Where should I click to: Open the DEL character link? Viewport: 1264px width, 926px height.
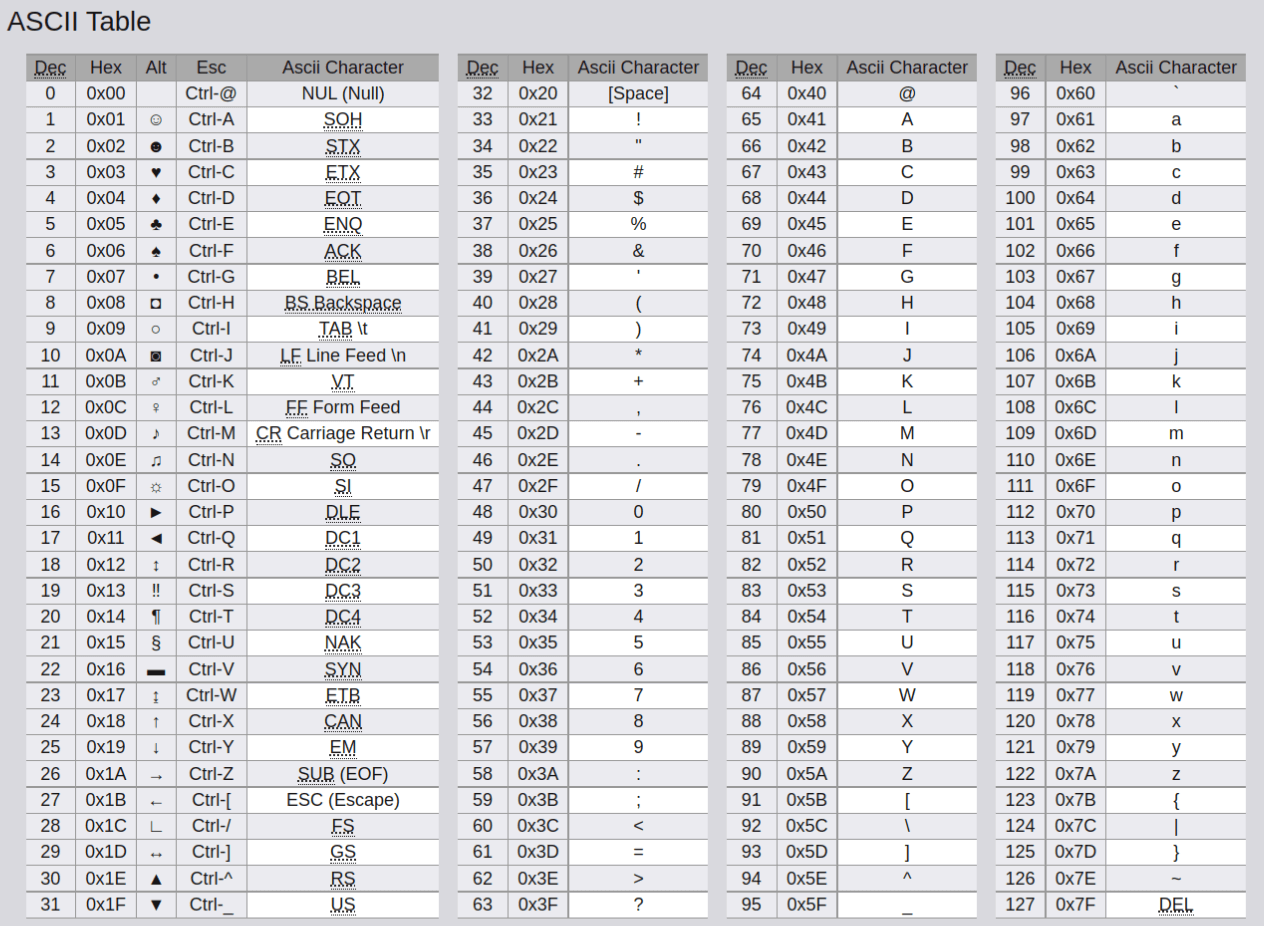coord(1177,904)
